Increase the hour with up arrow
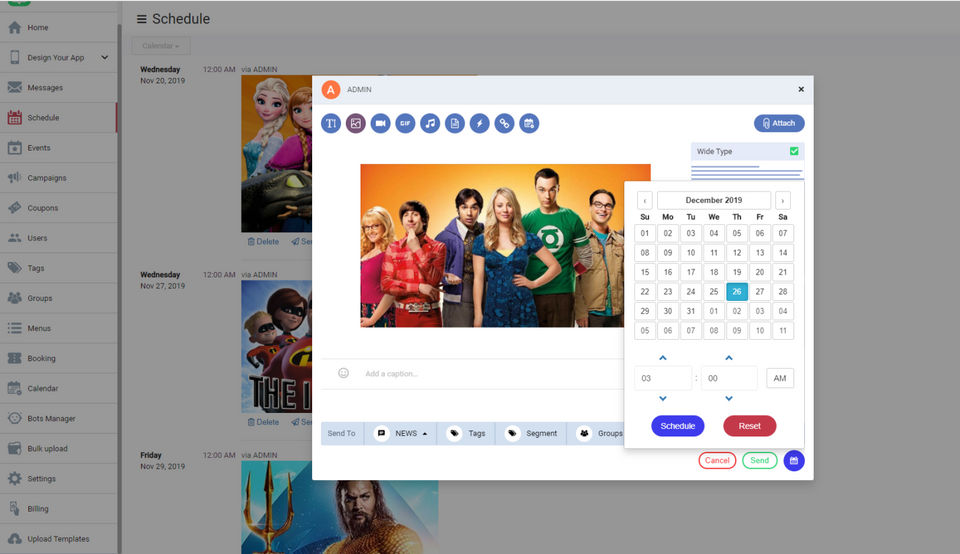Screen dimensions: 960x554 663,357
